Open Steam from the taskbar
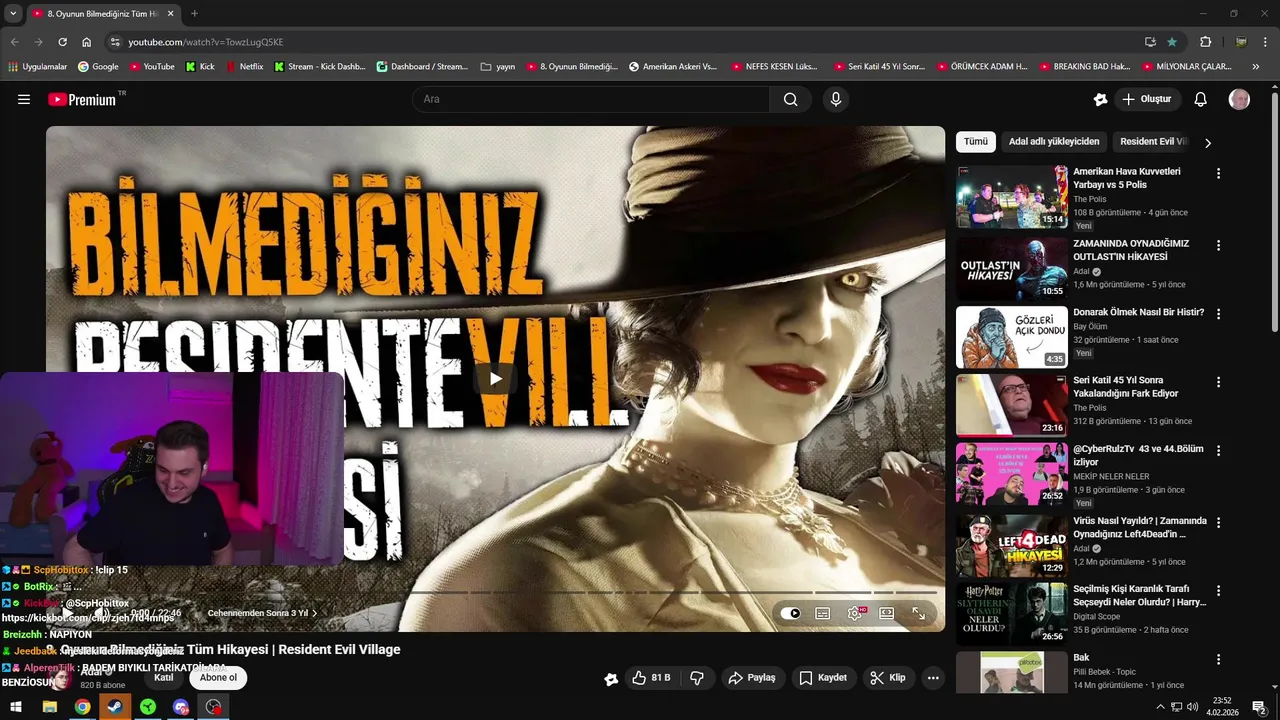1280x720 pixels. coord(115,707)
